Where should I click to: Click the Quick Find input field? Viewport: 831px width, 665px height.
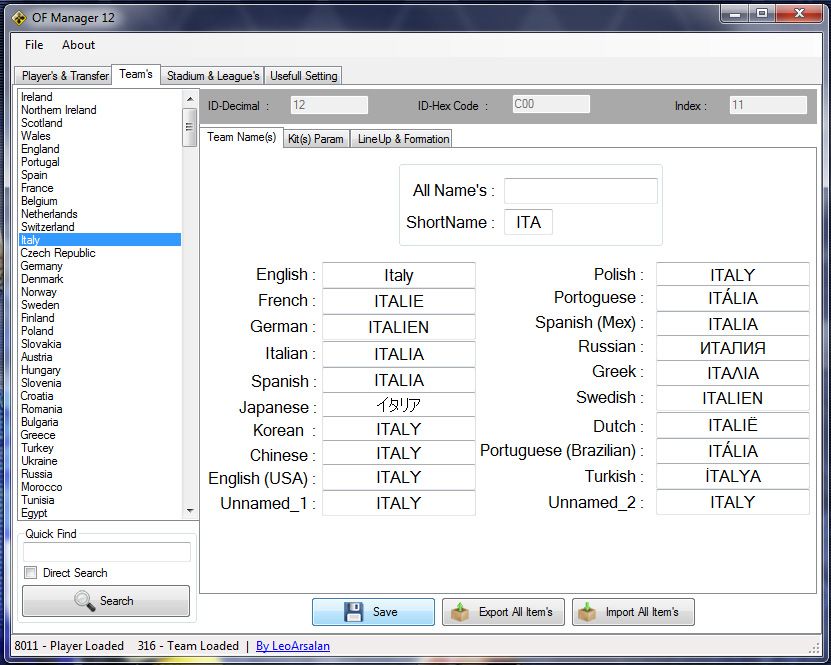(x=106, y=552)
